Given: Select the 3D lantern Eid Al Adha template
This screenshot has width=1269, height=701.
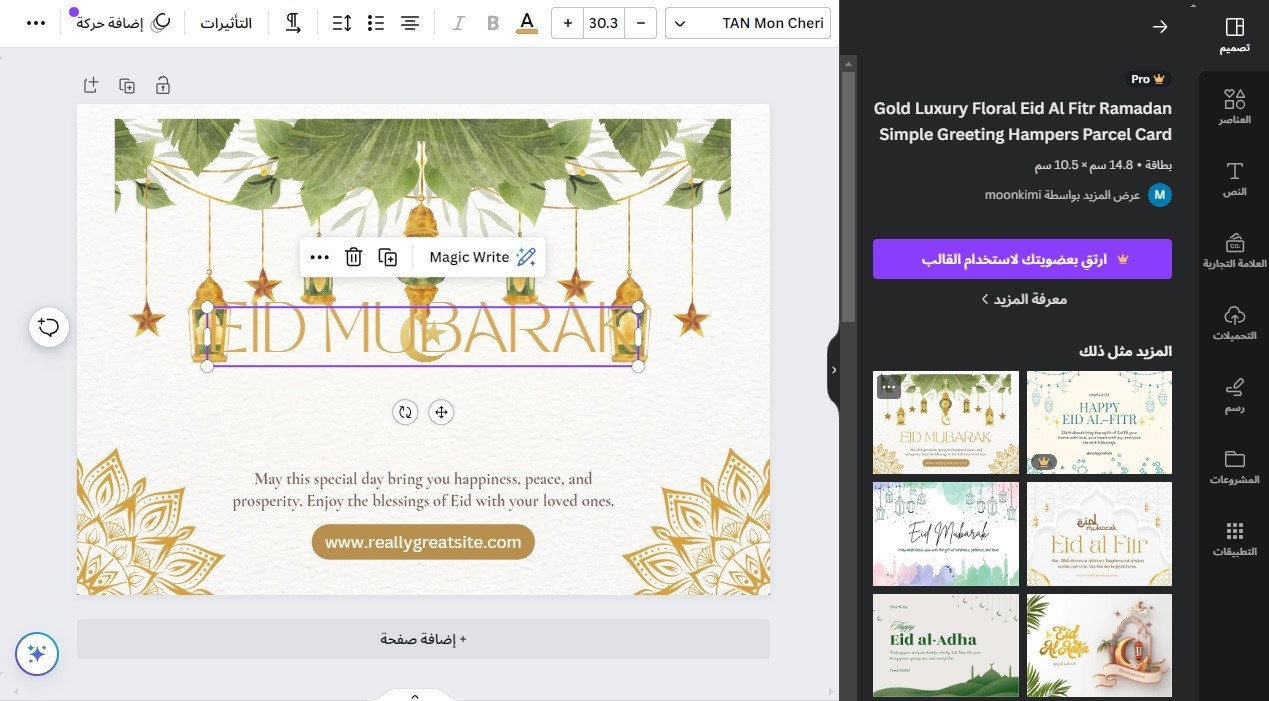Looking at the screenshot, I should pyautogui.click(x=1099, y=645).
